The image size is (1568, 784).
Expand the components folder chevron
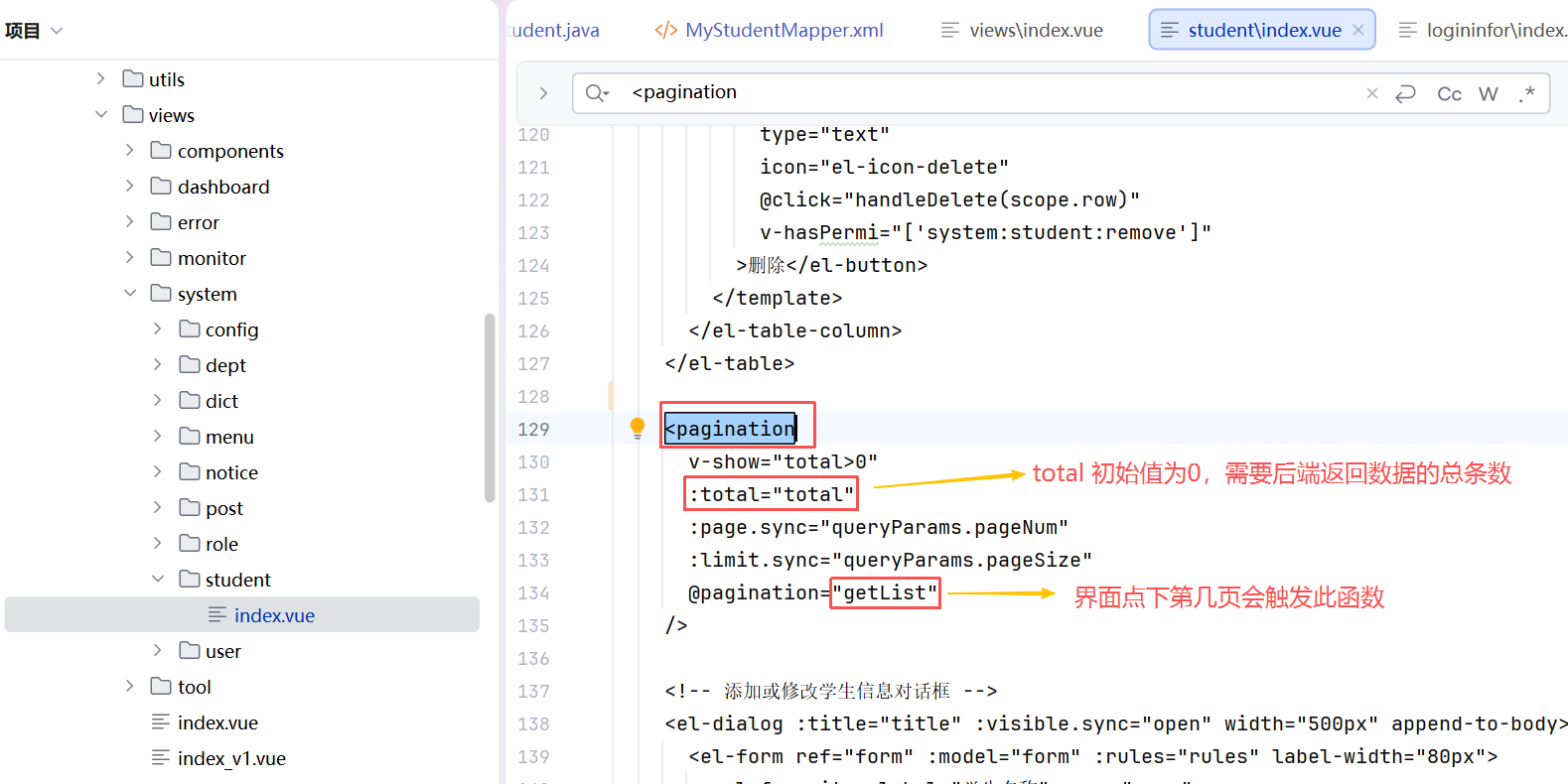tap(129, 150)
